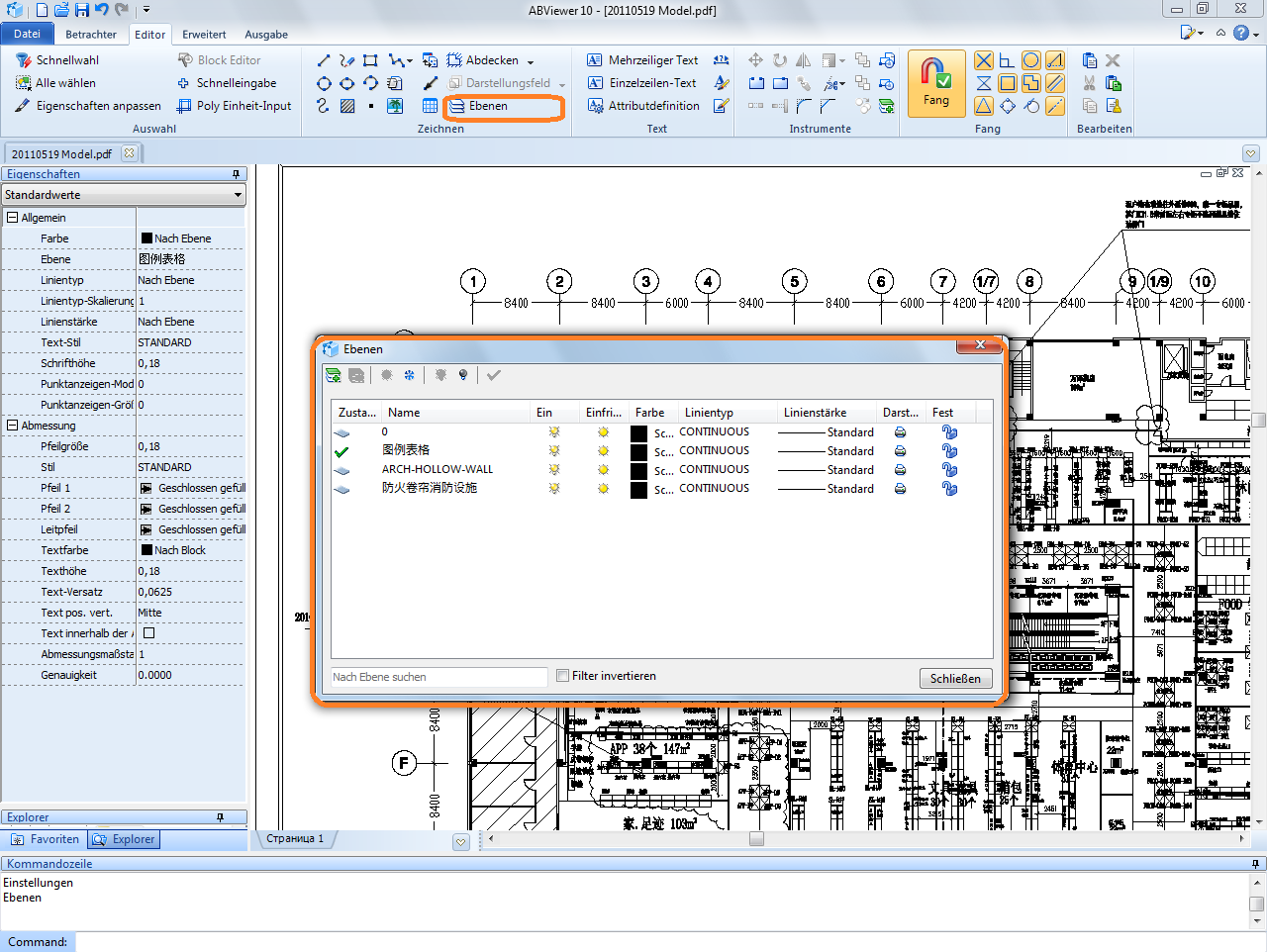1267x952 pixels.
Task: Click the new layer icon in Ebenen dialog
Action: (x=334, y=375)
